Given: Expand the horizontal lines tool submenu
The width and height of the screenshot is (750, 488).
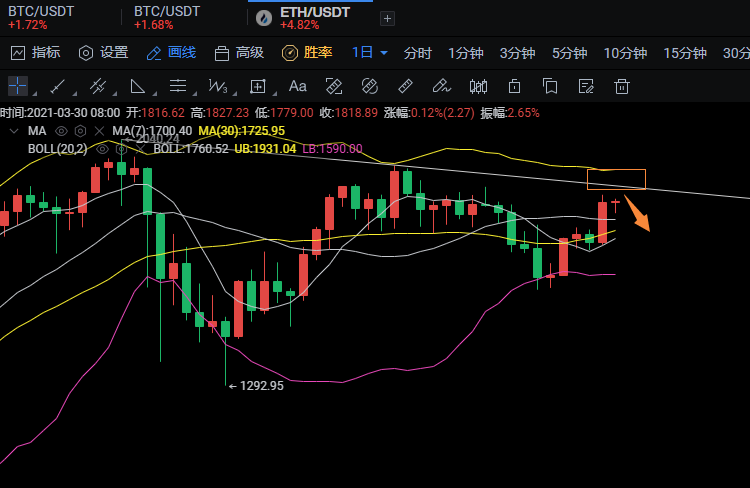Looking at the screenshot, I should point(196,93).
